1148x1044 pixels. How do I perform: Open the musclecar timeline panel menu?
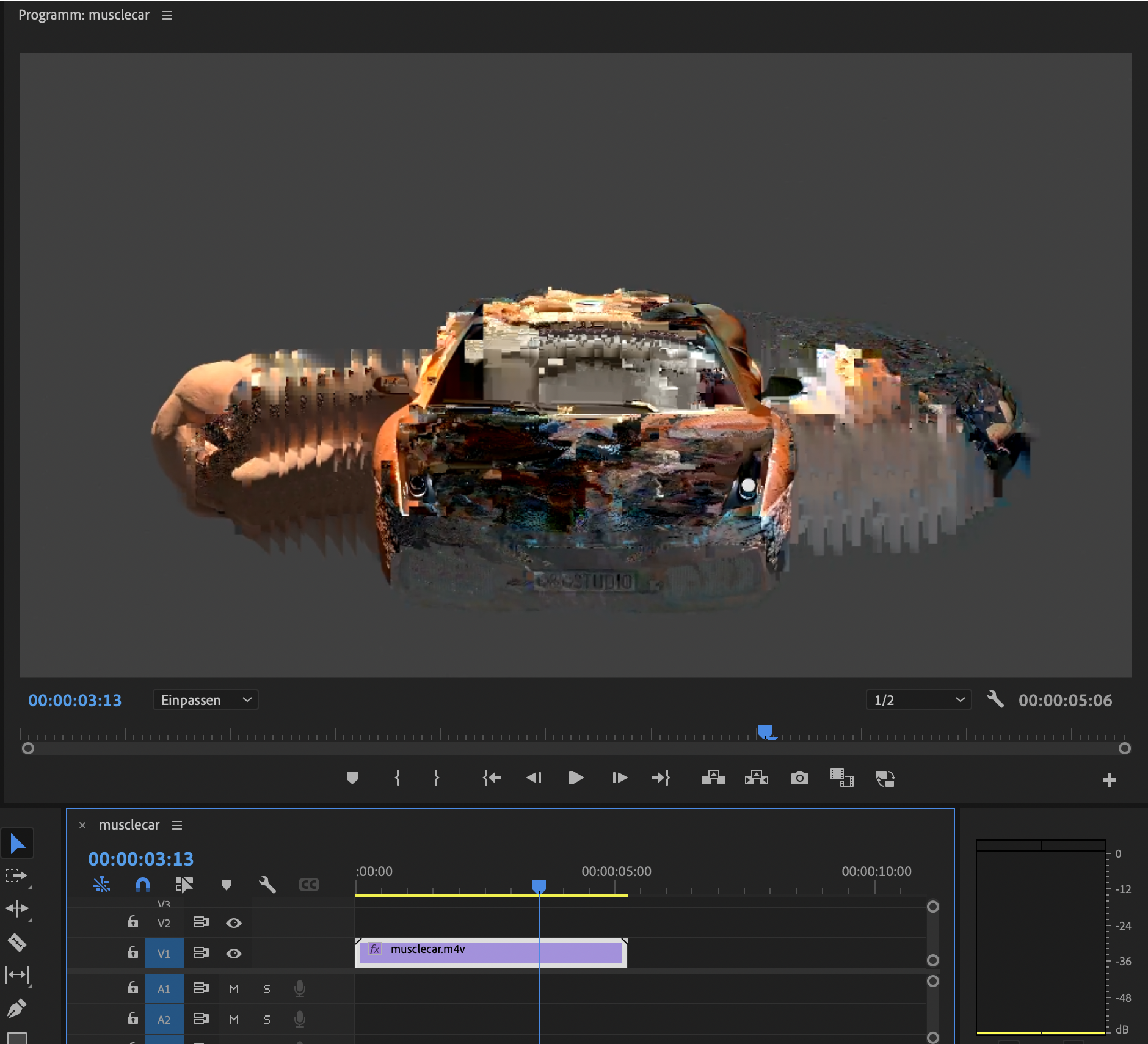point(177,825)
